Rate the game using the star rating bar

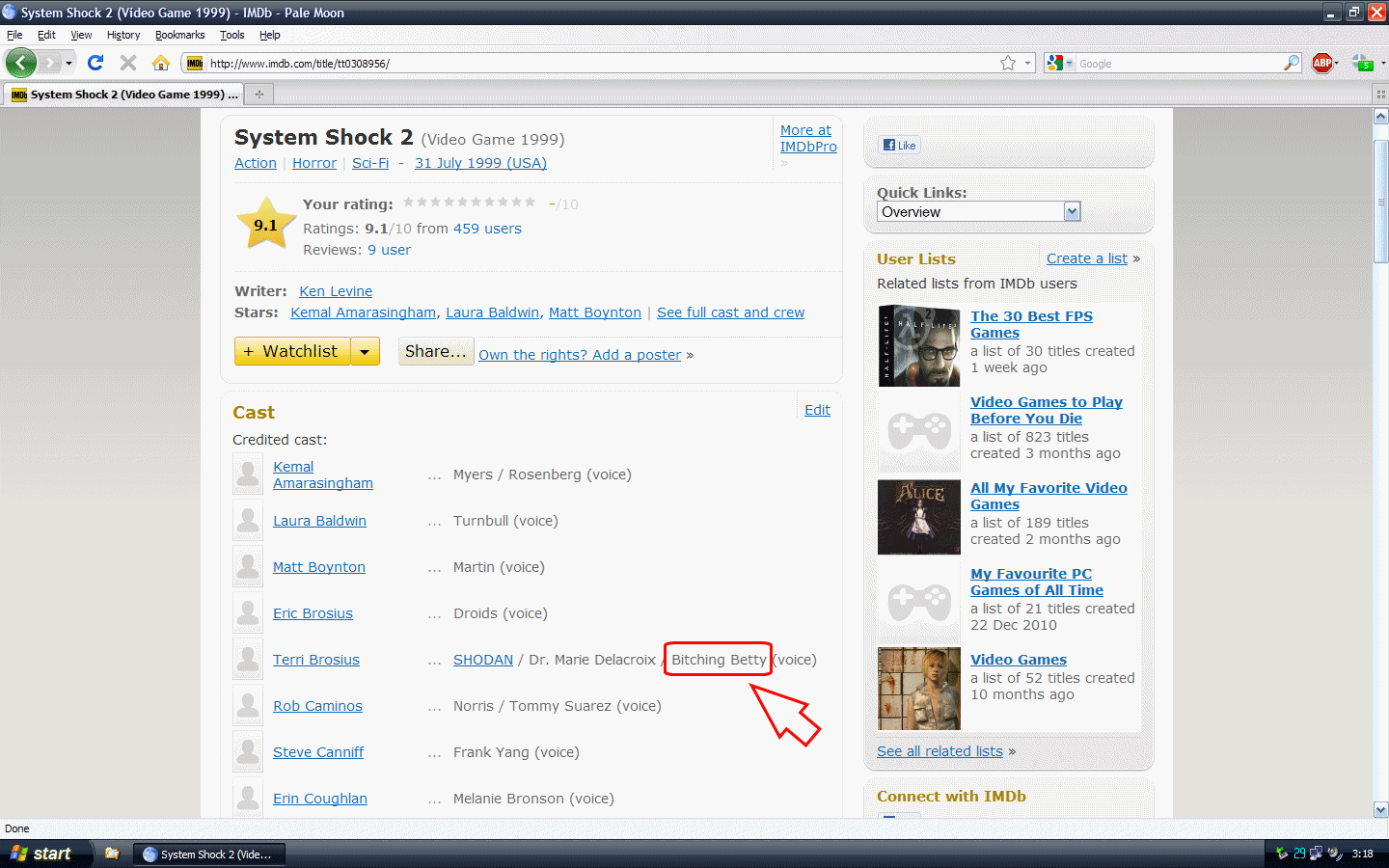coord(469,203)
